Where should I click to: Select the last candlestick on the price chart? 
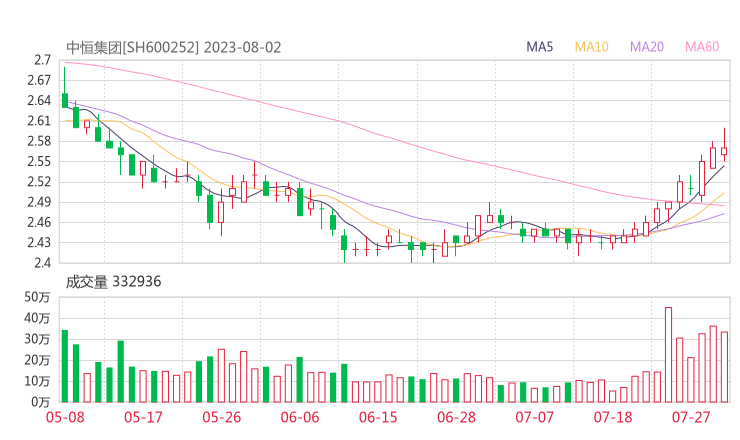[x=724, y=145]
